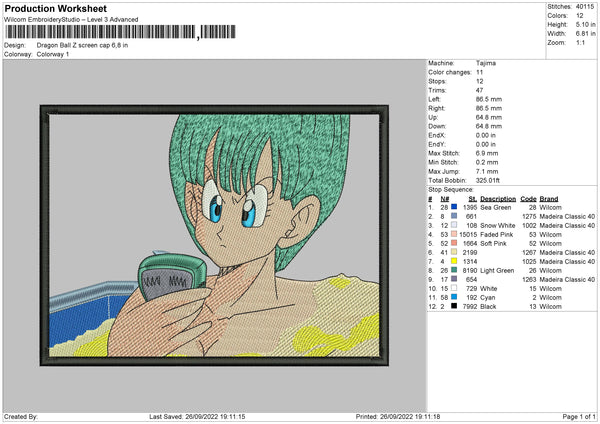Pick the Snow White thread swatch

click(x=454, y=225)
